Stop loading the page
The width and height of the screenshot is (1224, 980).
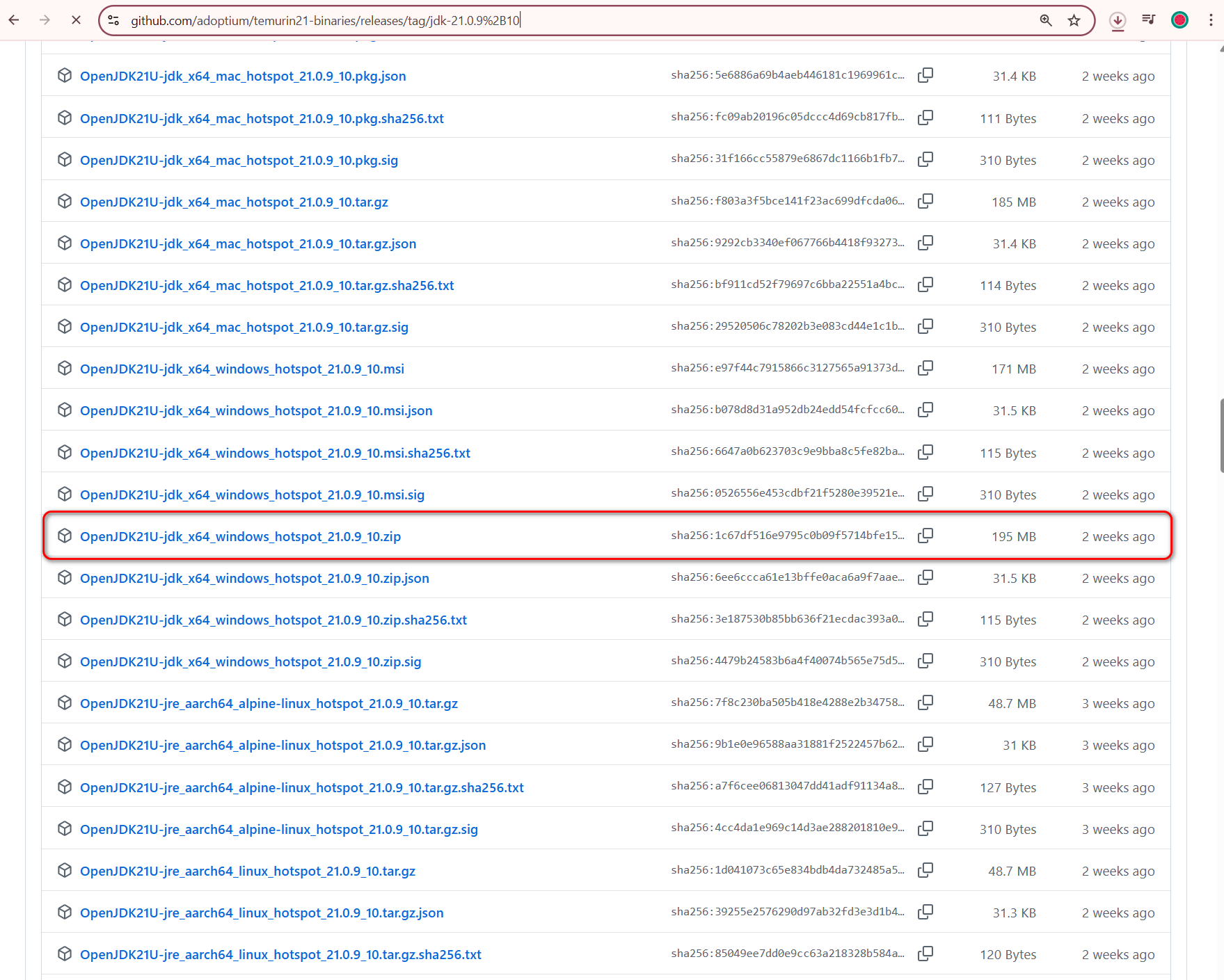(77, 20)
